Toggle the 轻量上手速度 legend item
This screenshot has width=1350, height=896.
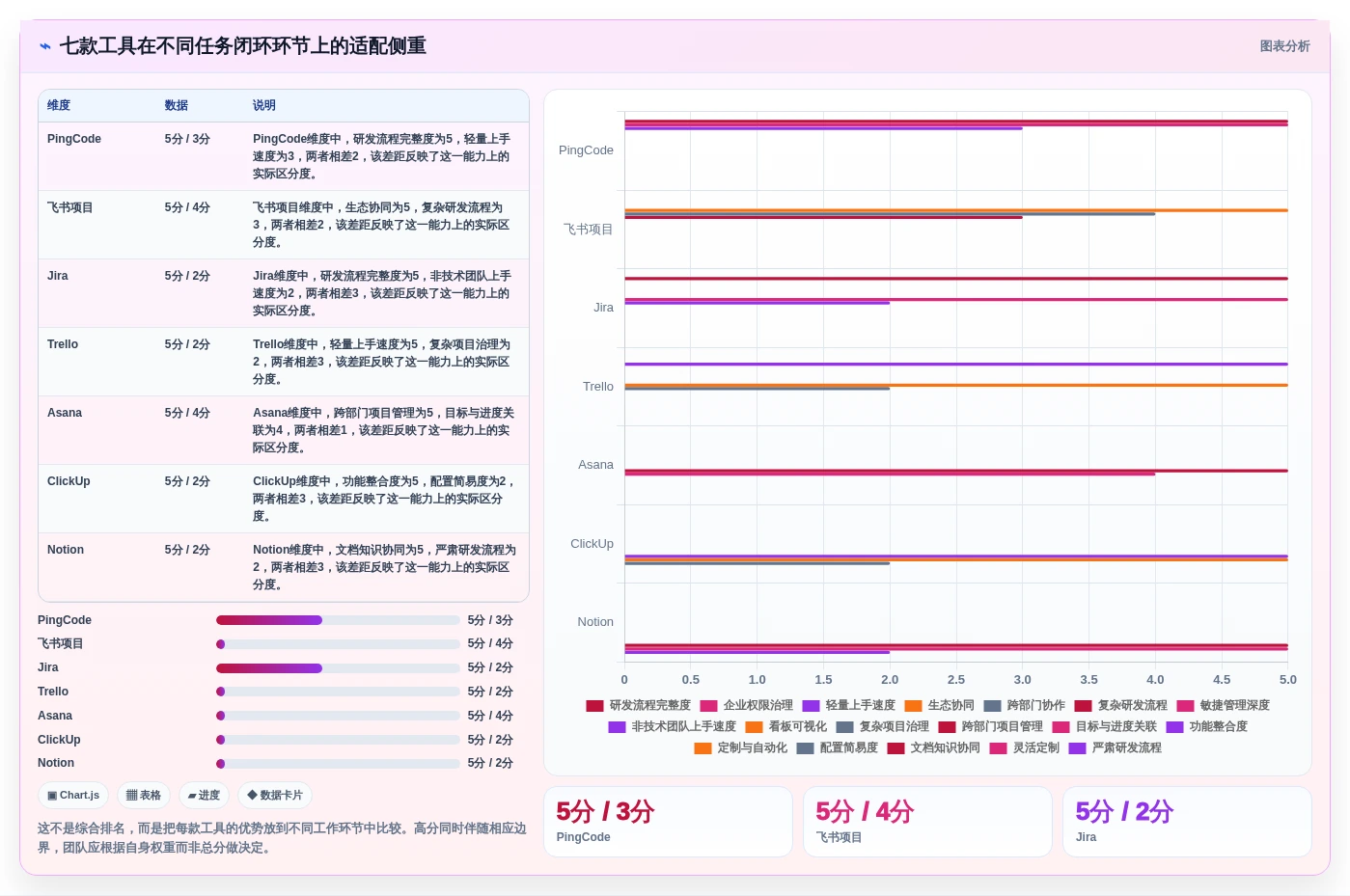click(x=848, y=706)
